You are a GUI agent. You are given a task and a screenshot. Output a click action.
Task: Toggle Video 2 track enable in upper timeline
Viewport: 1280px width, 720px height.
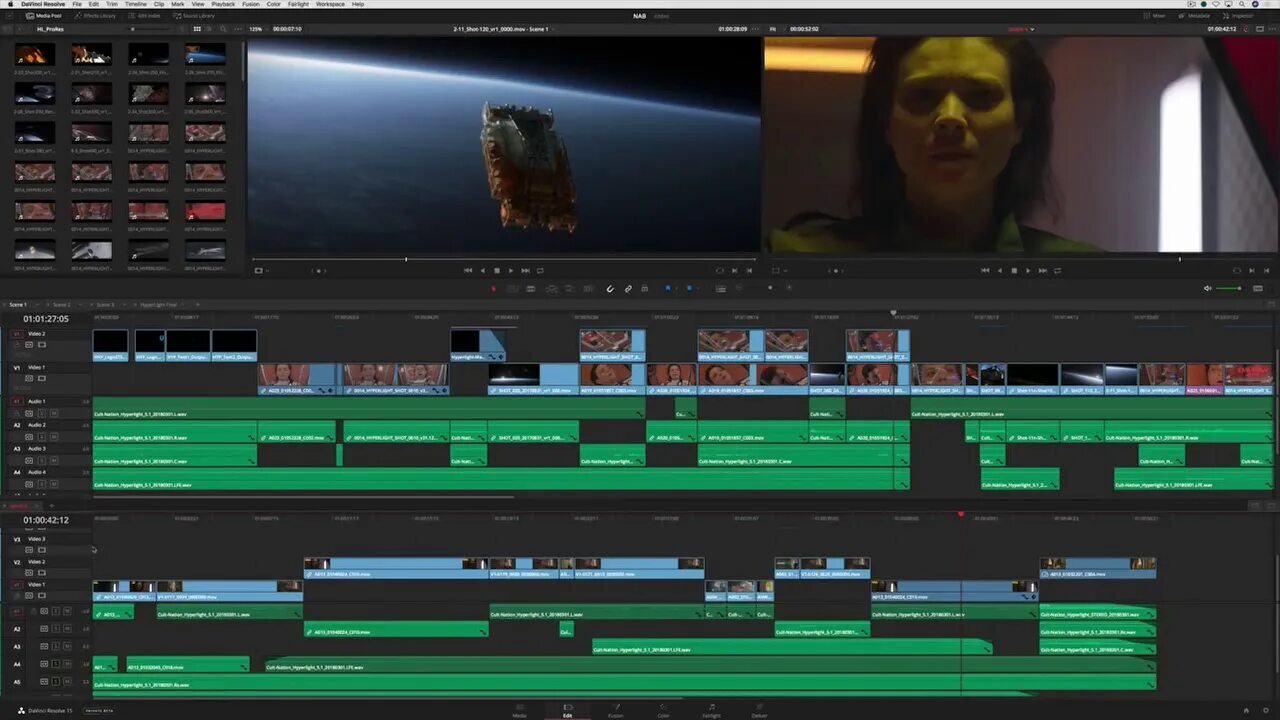click(x=42, y=344)
